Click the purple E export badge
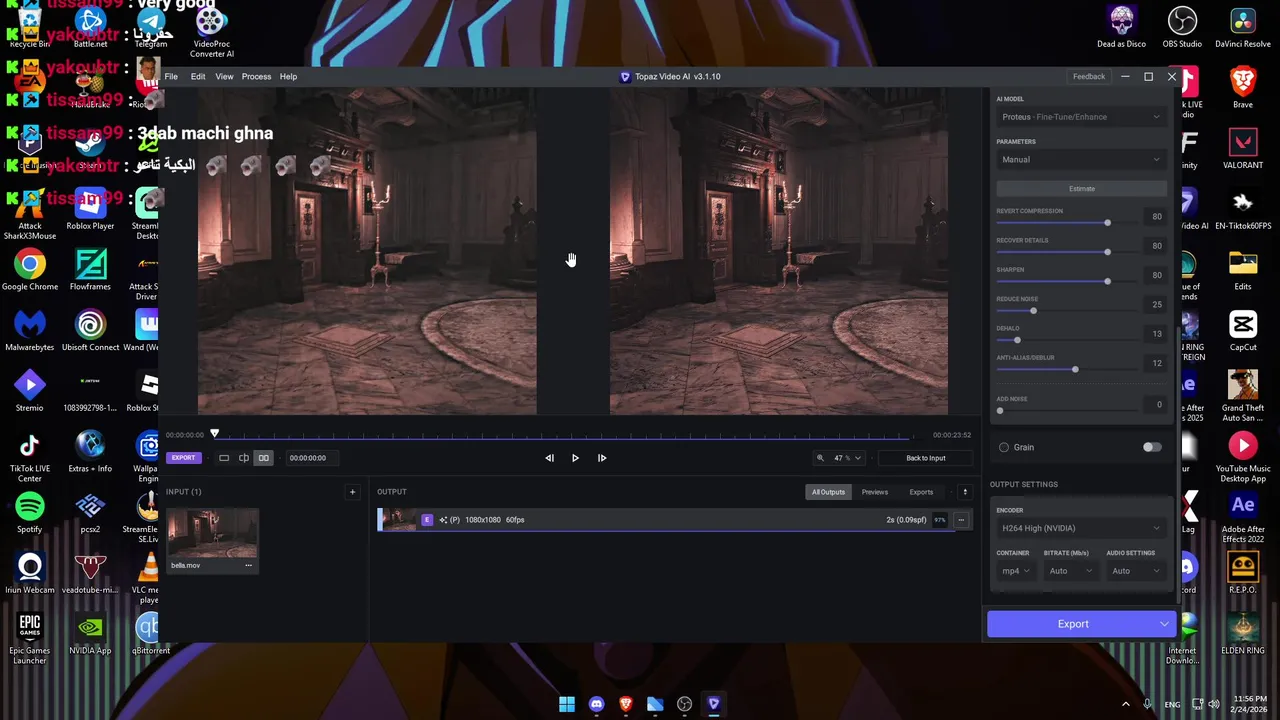The height and width of the screenshot is (720, 1280). pos(427,520)
